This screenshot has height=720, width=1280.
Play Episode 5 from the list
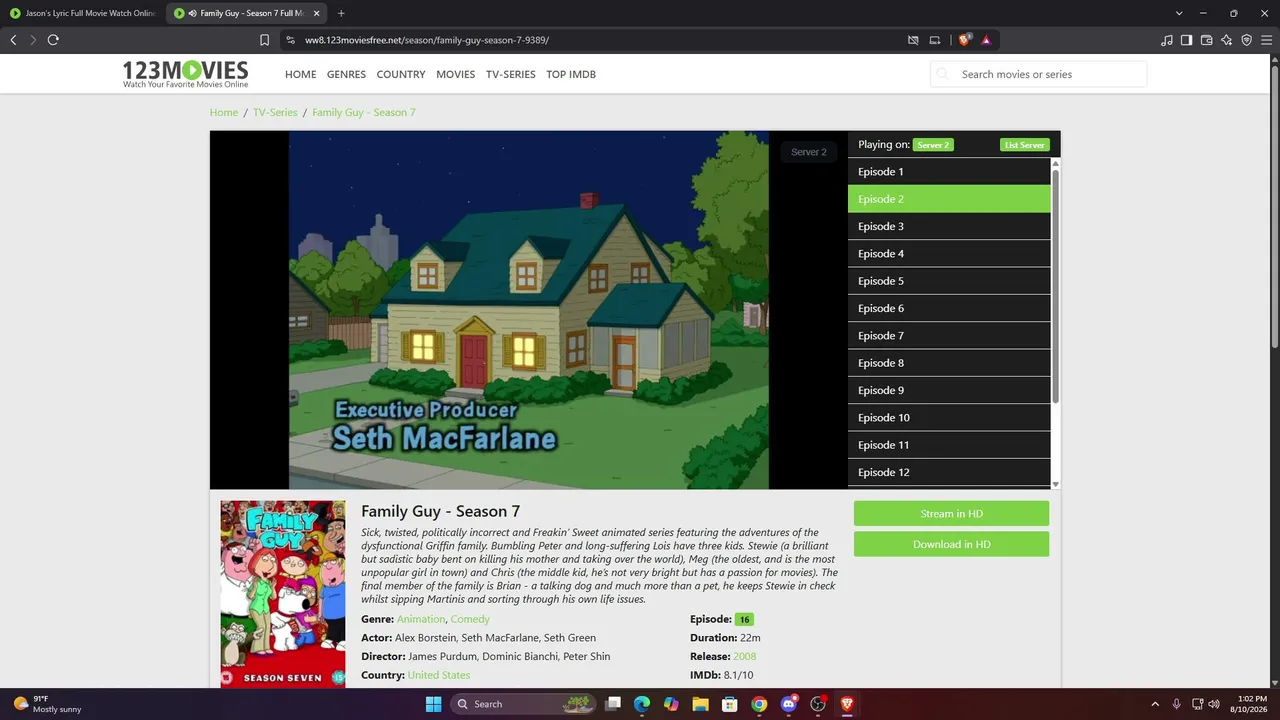(x=949, y=281)
